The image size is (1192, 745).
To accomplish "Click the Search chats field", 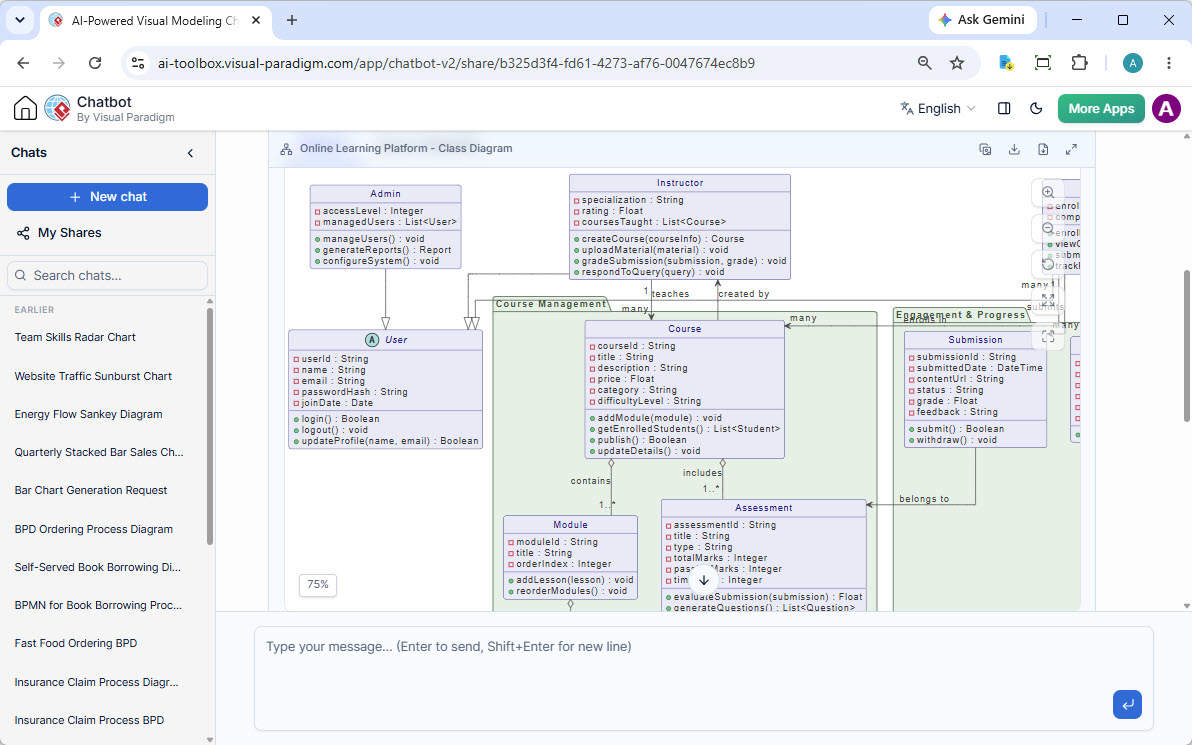I will [107, 275].
